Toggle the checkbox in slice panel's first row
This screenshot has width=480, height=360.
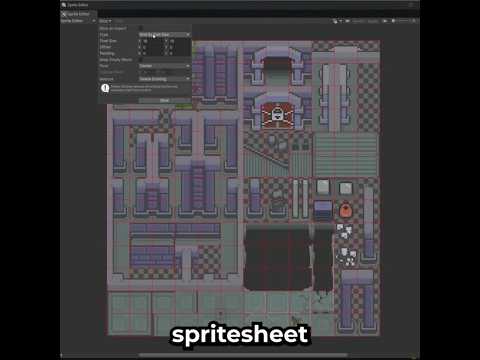point(141,28)
